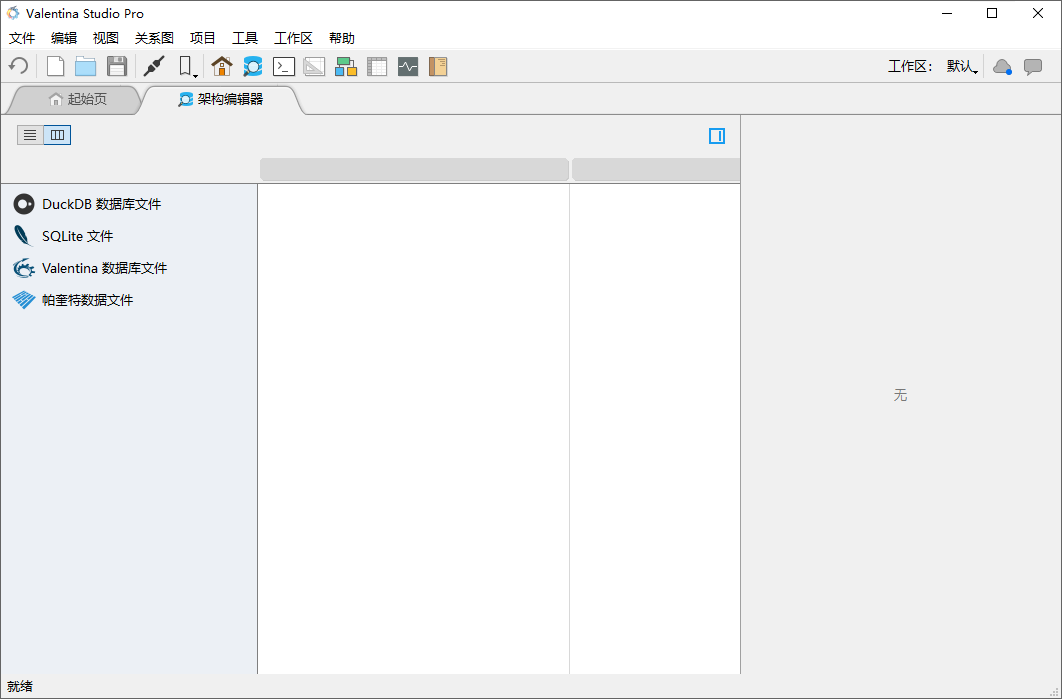Screen dimensions: 1062x699
Task: Open a file using the folder icon
Action: [85, 66]
